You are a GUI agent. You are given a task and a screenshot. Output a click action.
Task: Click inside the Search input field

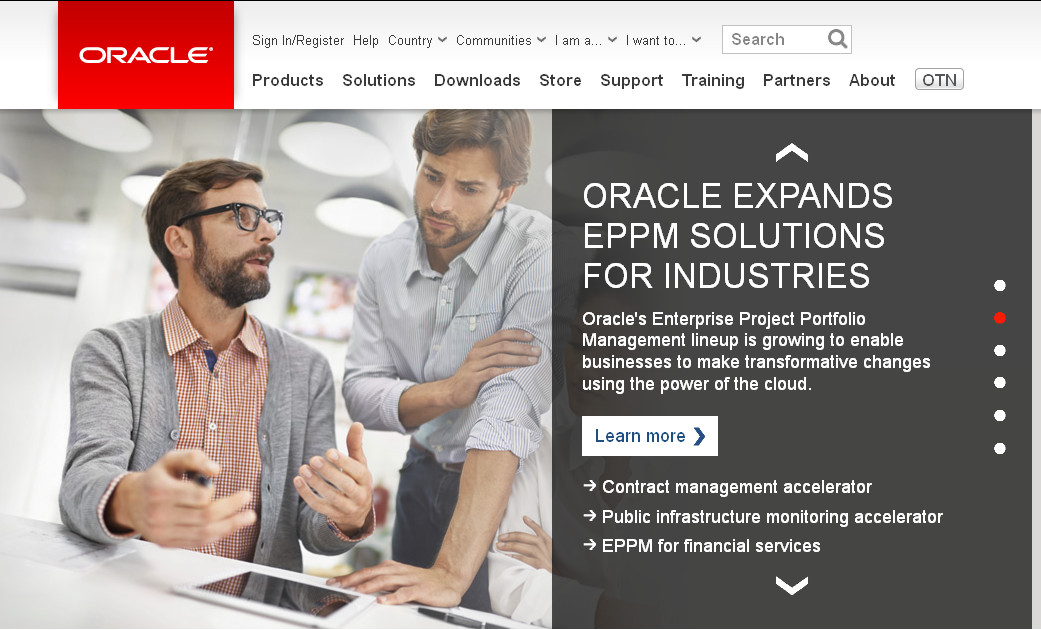(774, 39)
